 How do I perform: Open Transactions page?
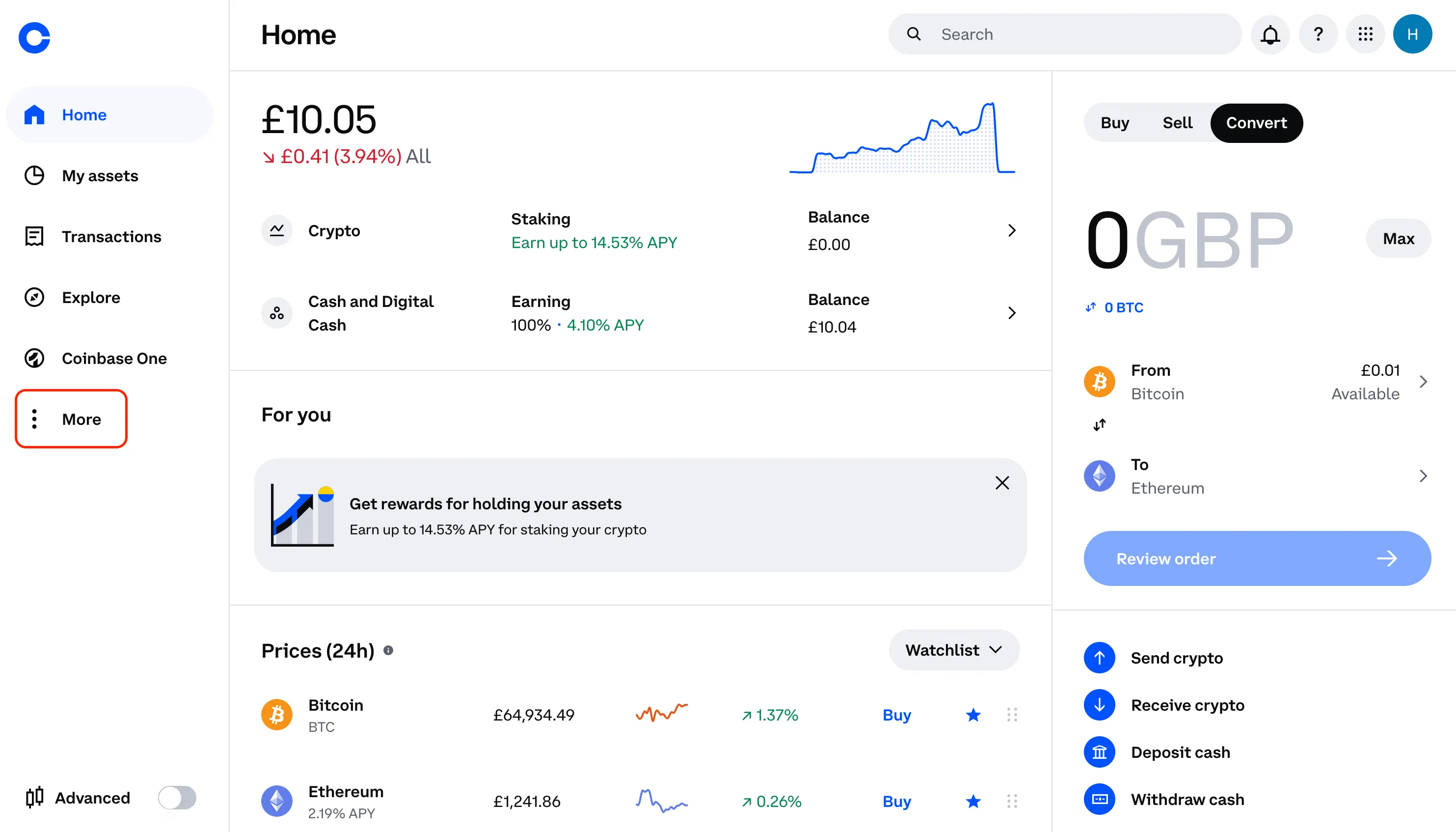coord(92,236)
